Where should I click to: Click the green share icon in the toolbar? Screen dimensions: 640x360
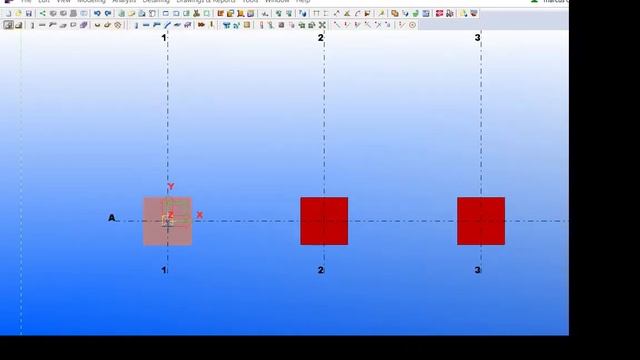coord(42,13)
